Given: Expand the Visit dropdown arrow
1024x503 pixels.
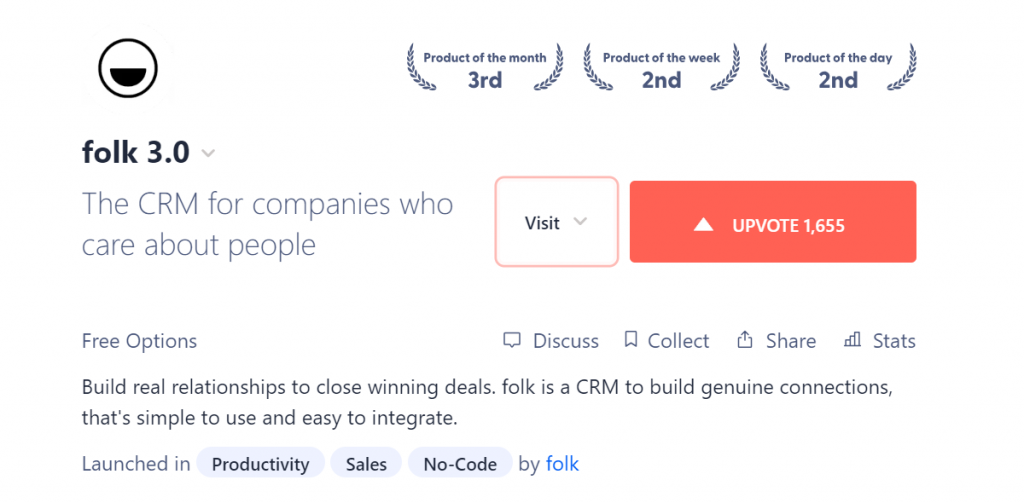Looking at the screenshot, I should (x=580, y=222).
